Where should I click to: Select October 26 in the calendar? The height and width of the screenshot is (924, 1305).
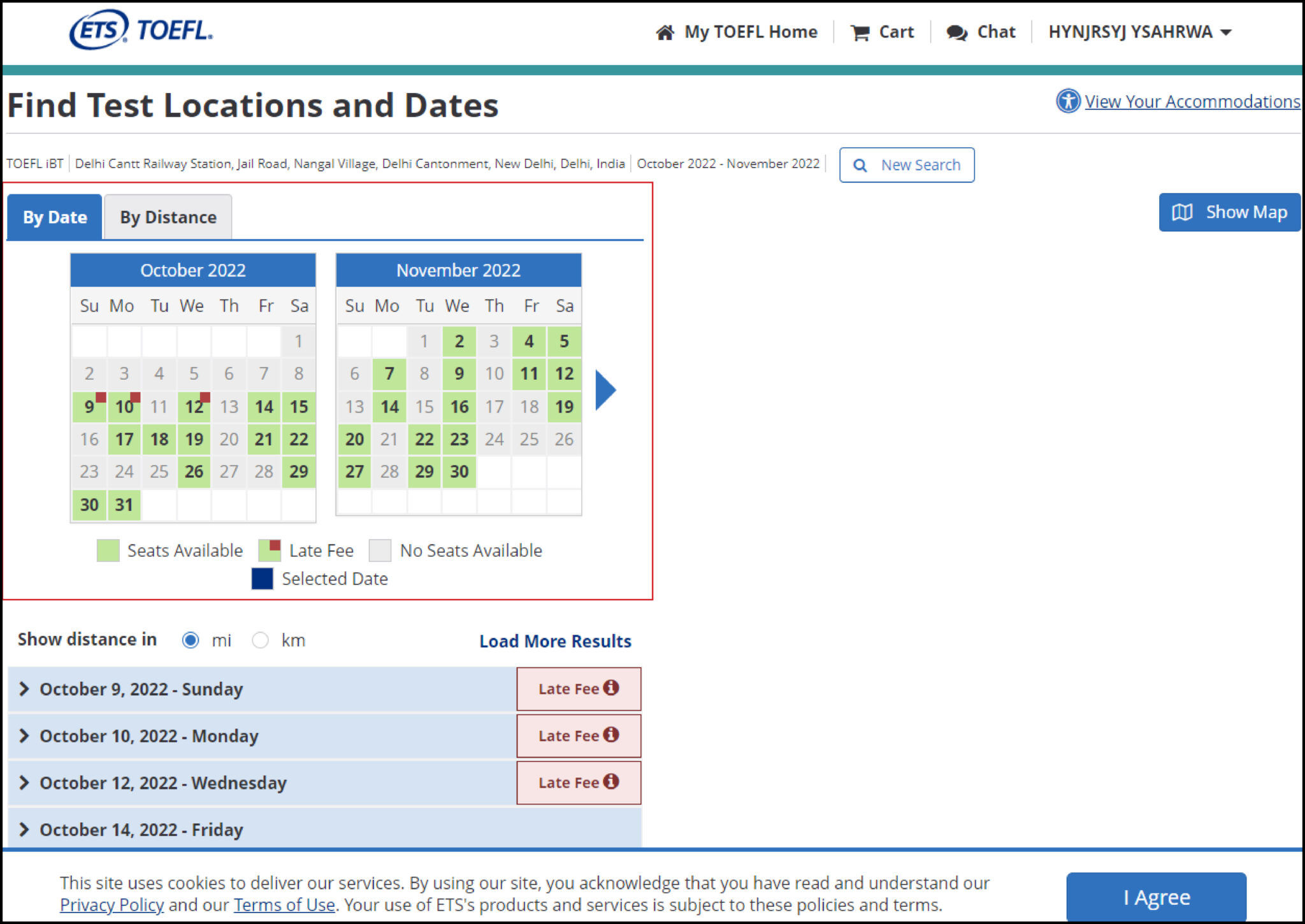coord(194,472)
